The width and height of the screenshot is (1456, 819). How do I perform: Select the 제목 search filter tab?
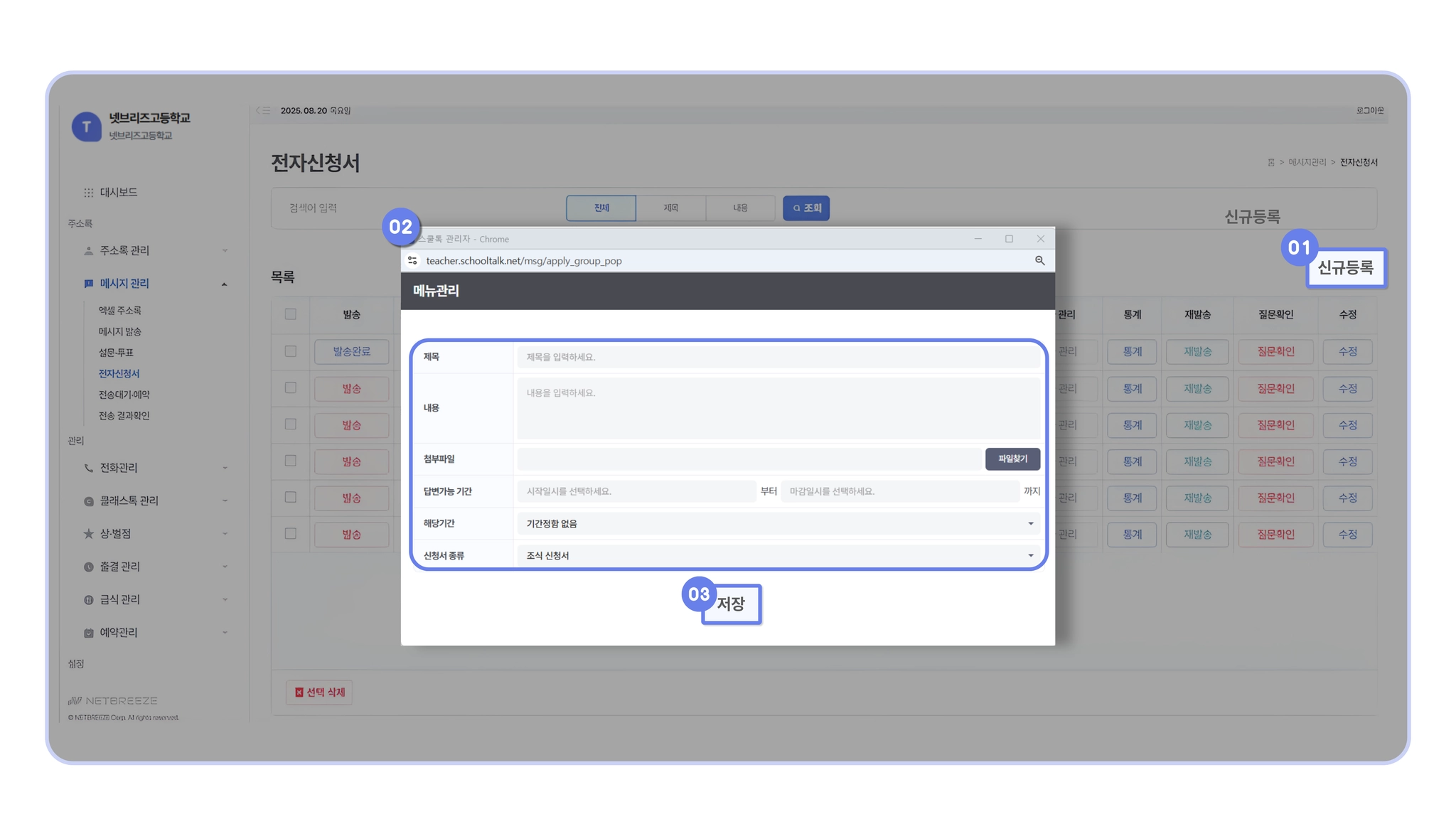click(670, 208)
